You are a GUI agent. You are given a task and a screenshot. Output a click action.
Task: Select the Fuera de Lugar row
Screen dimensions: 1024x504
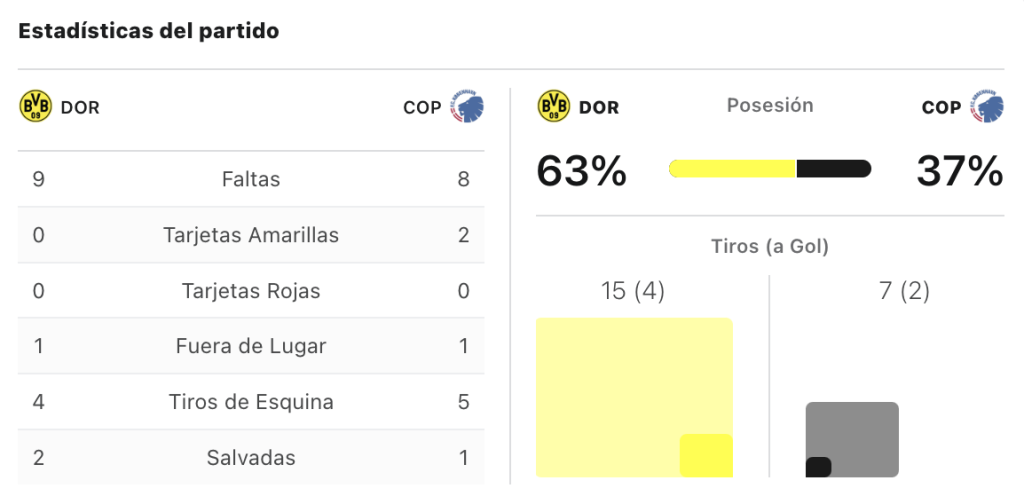pos(251,346)
